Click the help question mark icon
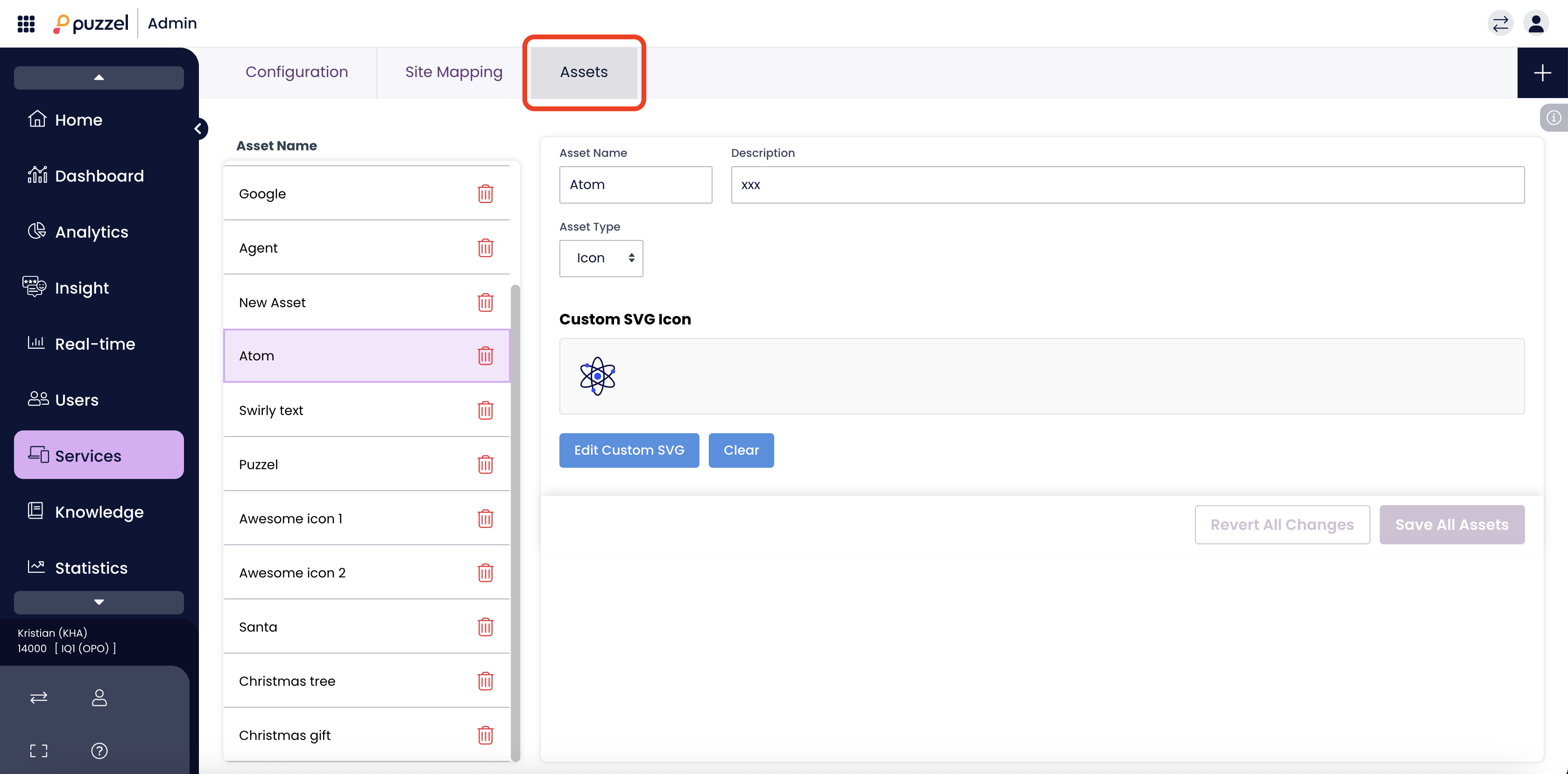Screen dimensions: 1568x774 point(99,751)
